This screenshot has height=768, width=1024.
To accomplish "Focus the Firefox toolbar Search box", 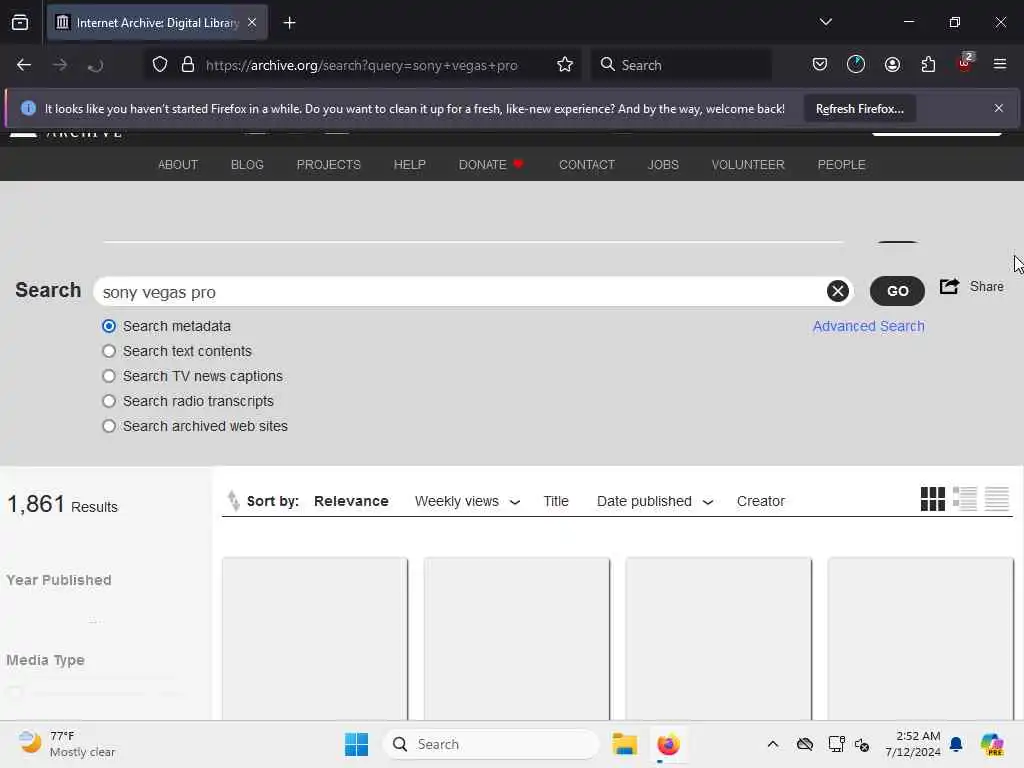I will pos(682,65).
